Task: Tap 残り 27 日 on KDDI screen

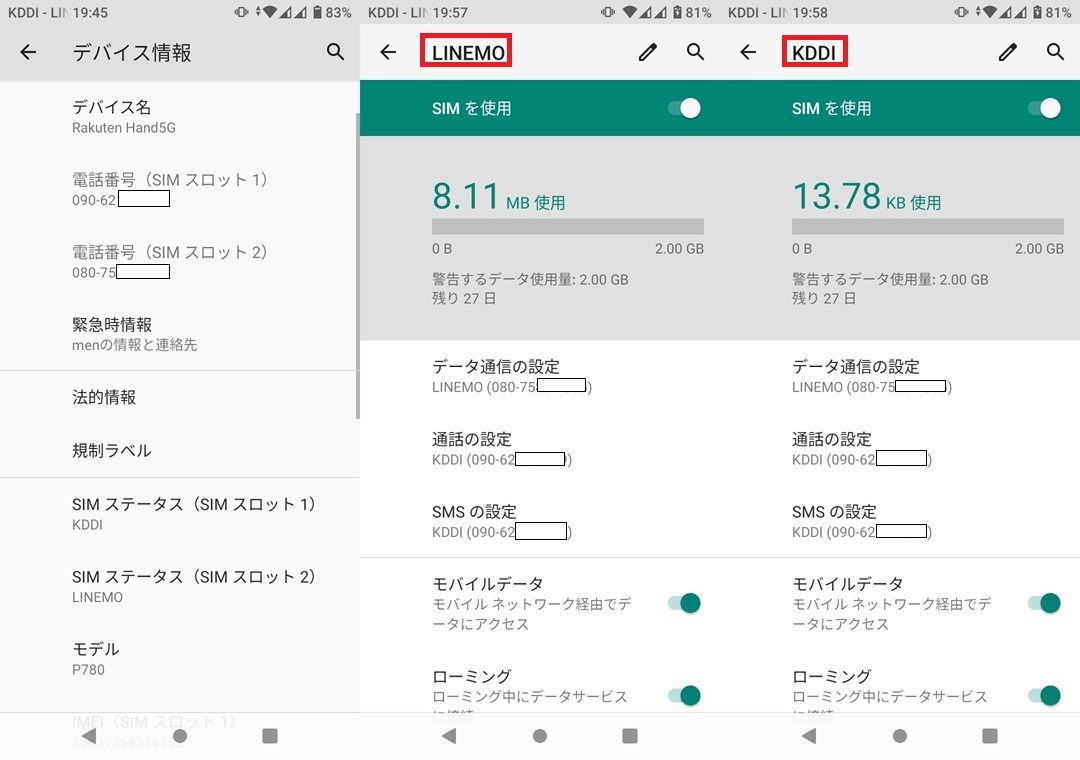Action: click(824, 298)
